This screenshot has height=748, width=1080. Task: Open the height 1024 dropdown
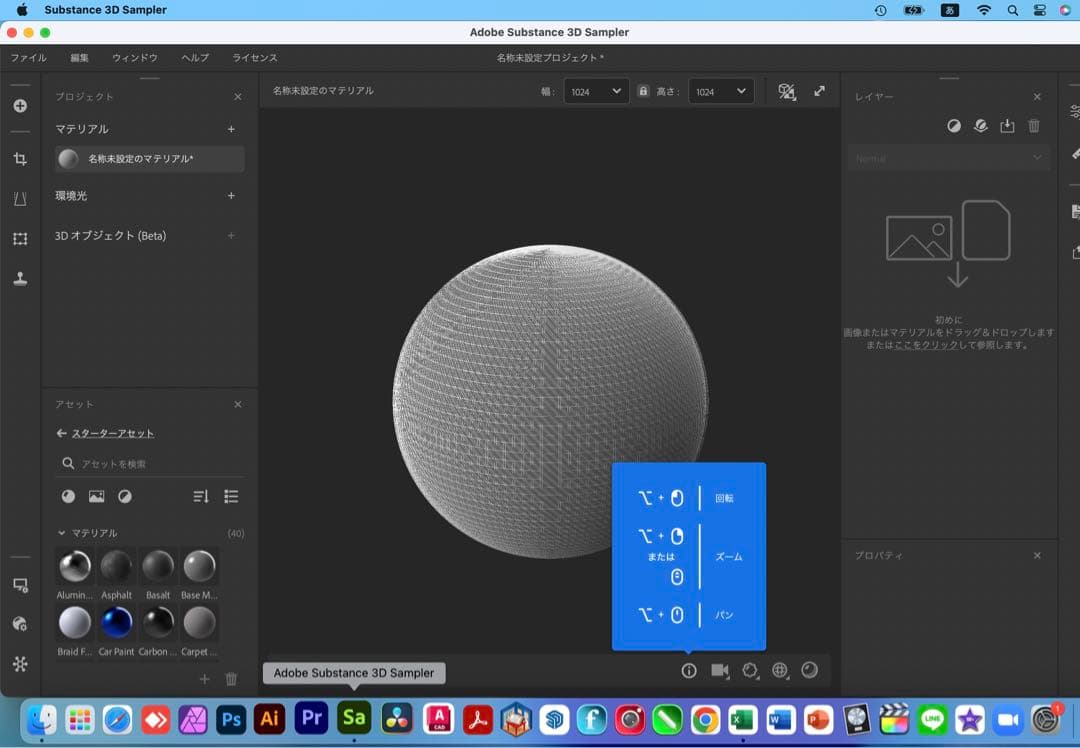tap(721, 90)
